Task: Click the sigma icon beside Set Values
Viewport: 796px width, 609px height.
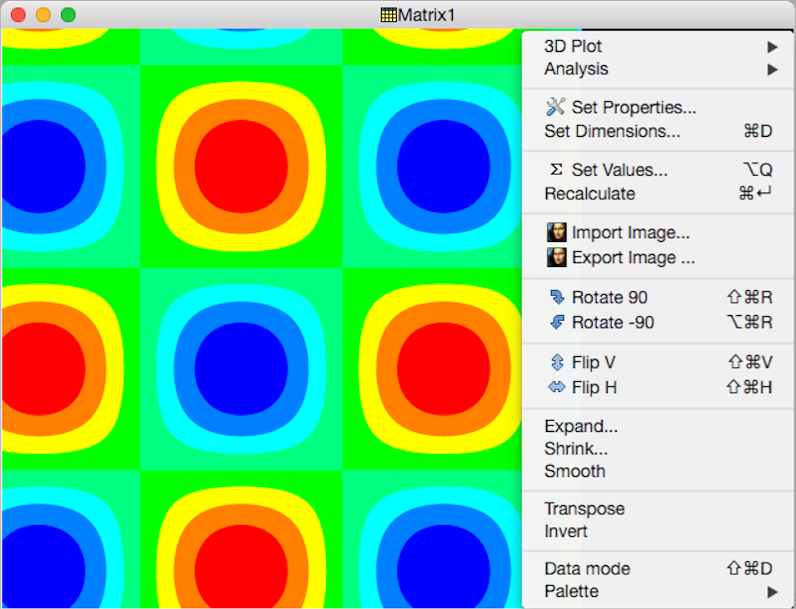Action: (556, 170)
